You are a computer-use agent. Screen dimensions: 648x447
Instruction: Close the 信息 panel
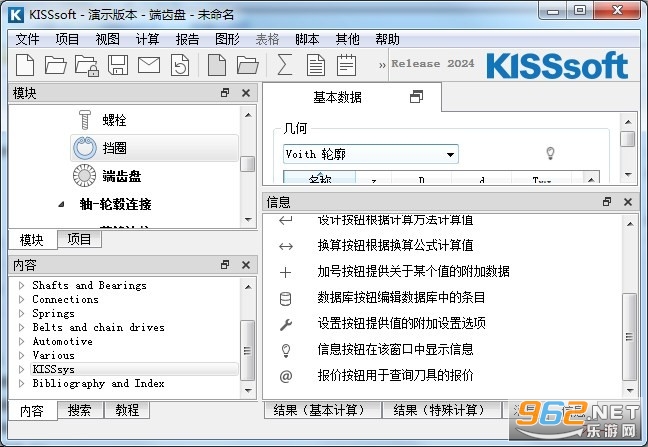pyautogui.click(x=628, y=202)
